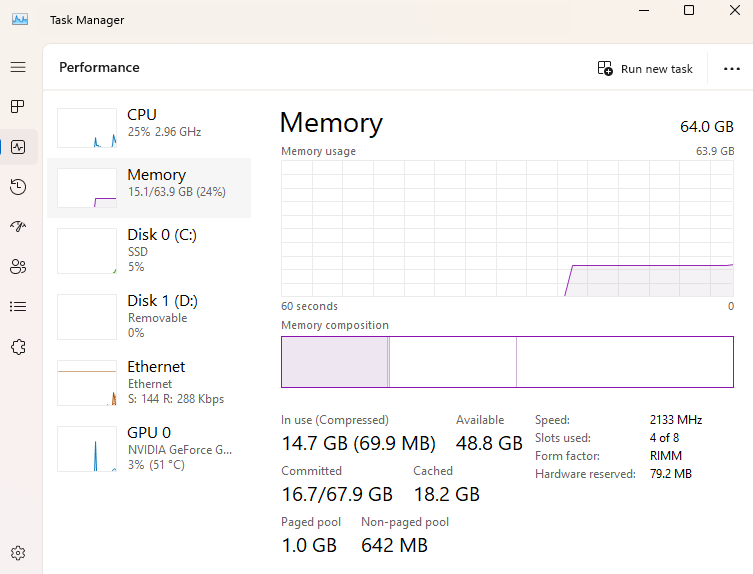Select GPU 0 NVIDIA GeForce item

click(149, 448)
